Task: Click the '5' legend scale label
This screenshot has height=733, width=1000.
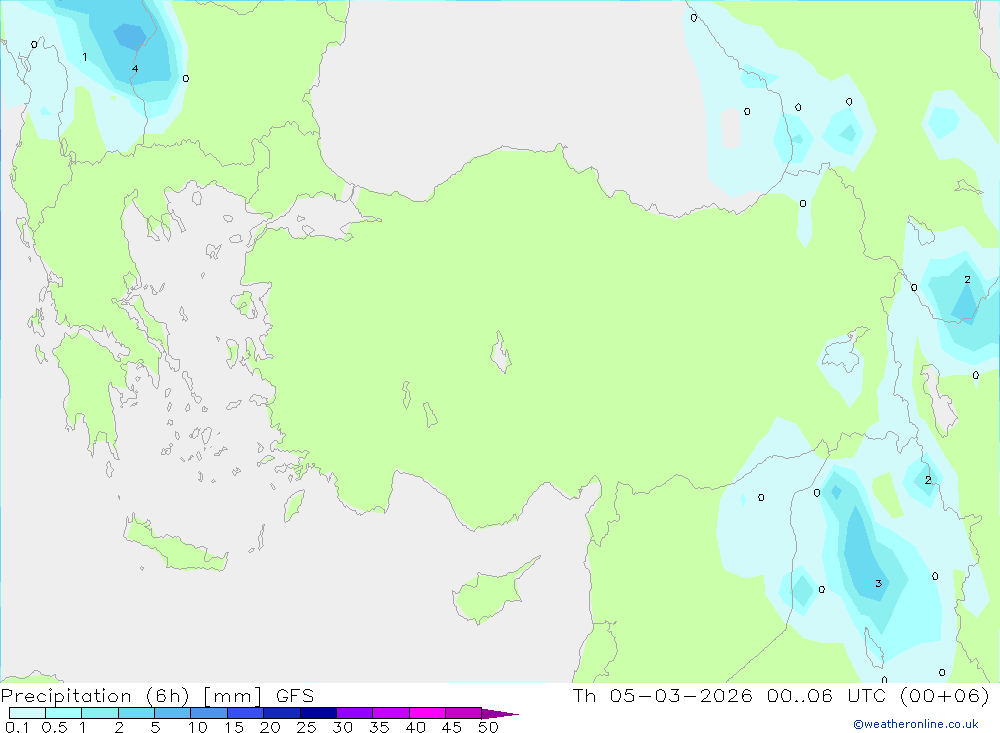Action: tap(155, 727)
